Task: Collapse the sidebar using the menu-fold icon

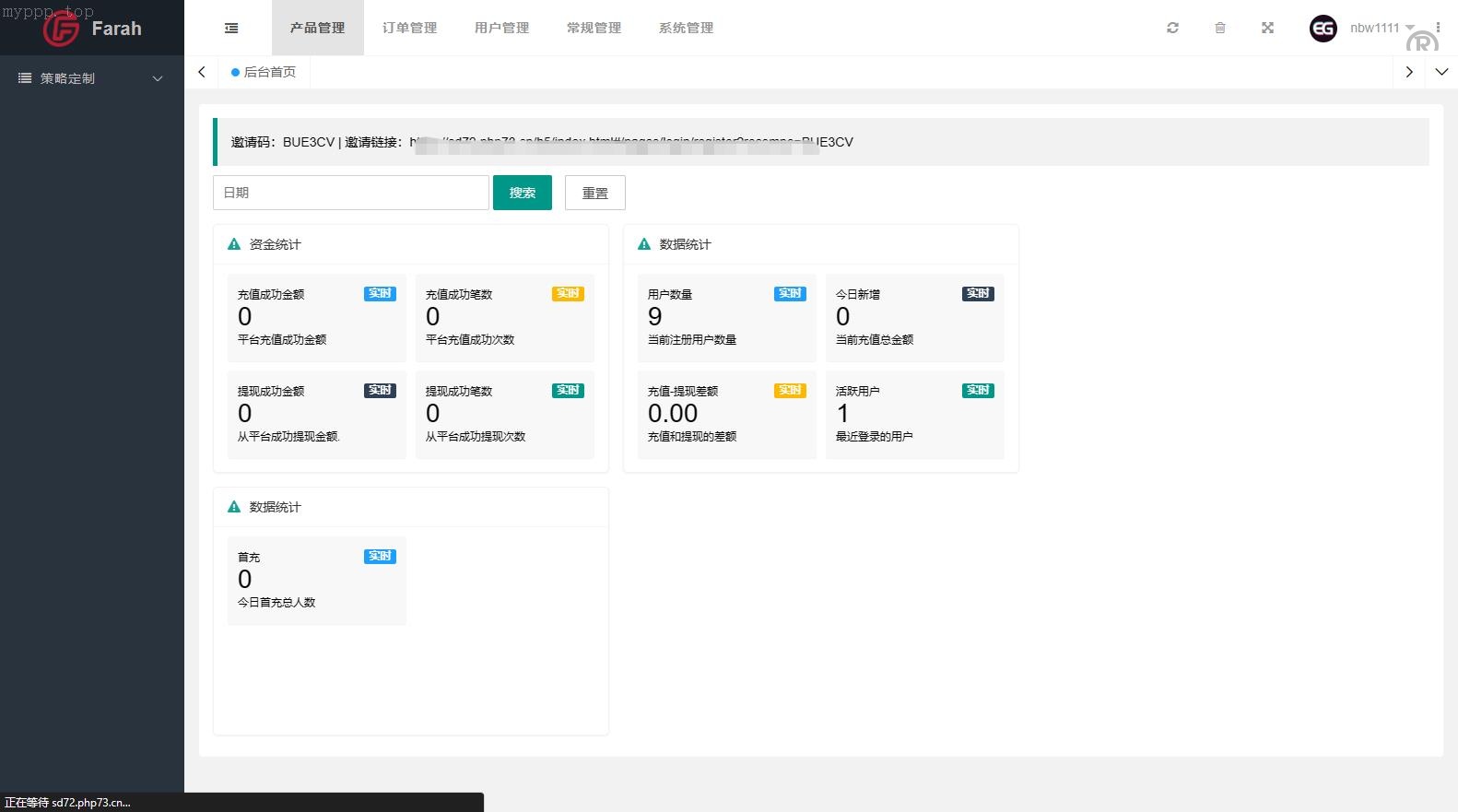Action: (231, 29)
